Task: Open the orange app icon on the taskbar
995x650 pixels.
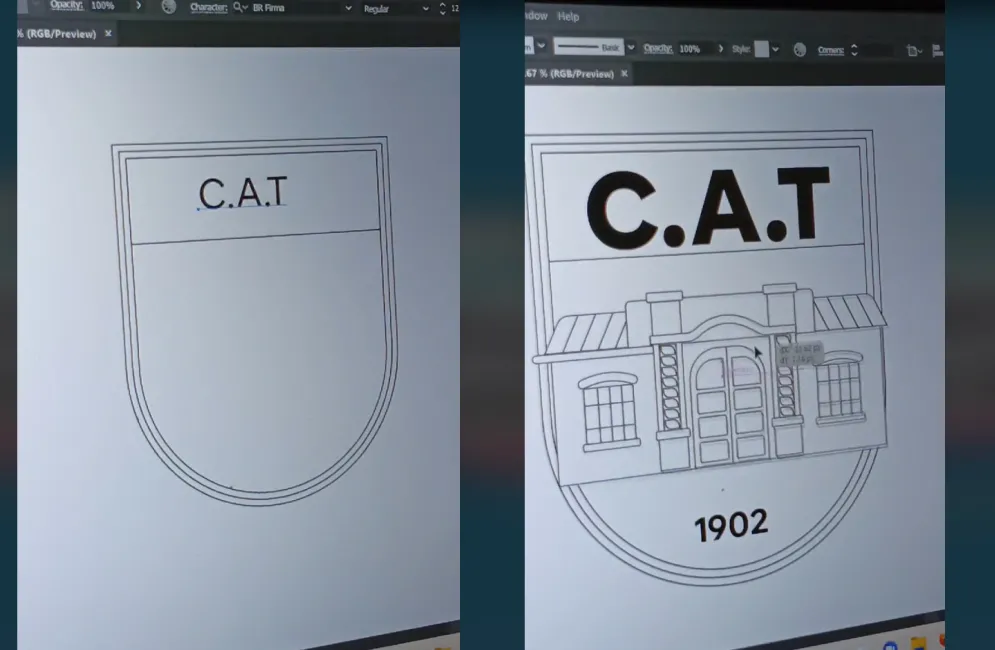Action: (943, 640)
